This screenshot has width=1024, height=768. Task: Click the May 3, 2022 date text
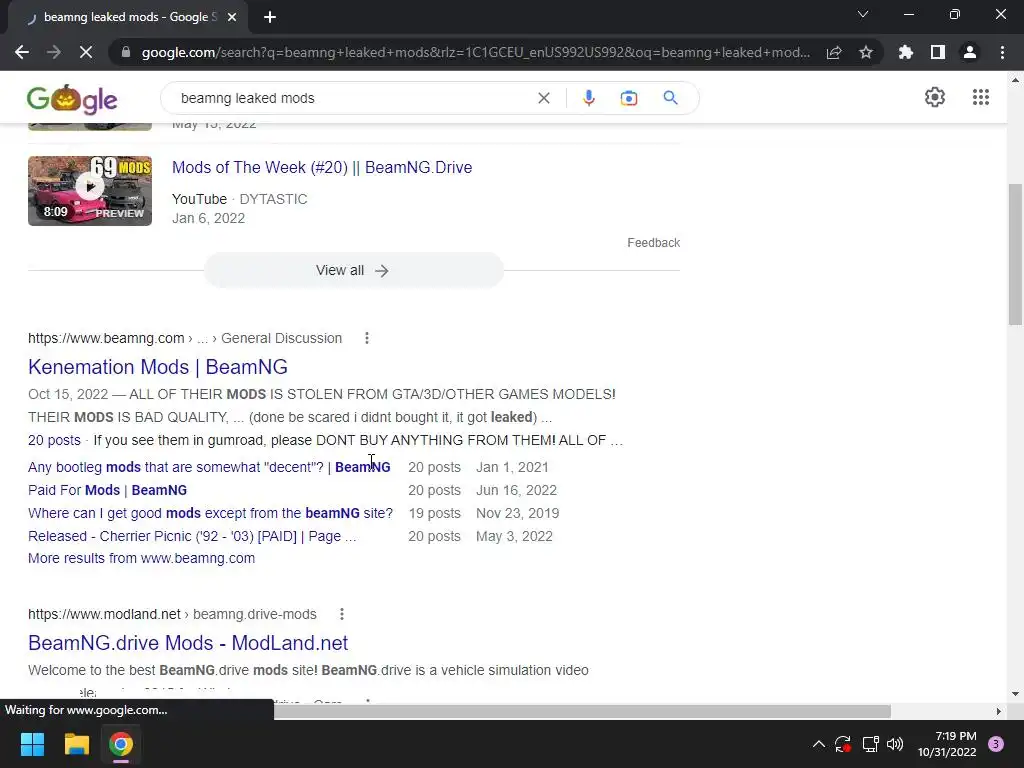[x=514, y=536]
